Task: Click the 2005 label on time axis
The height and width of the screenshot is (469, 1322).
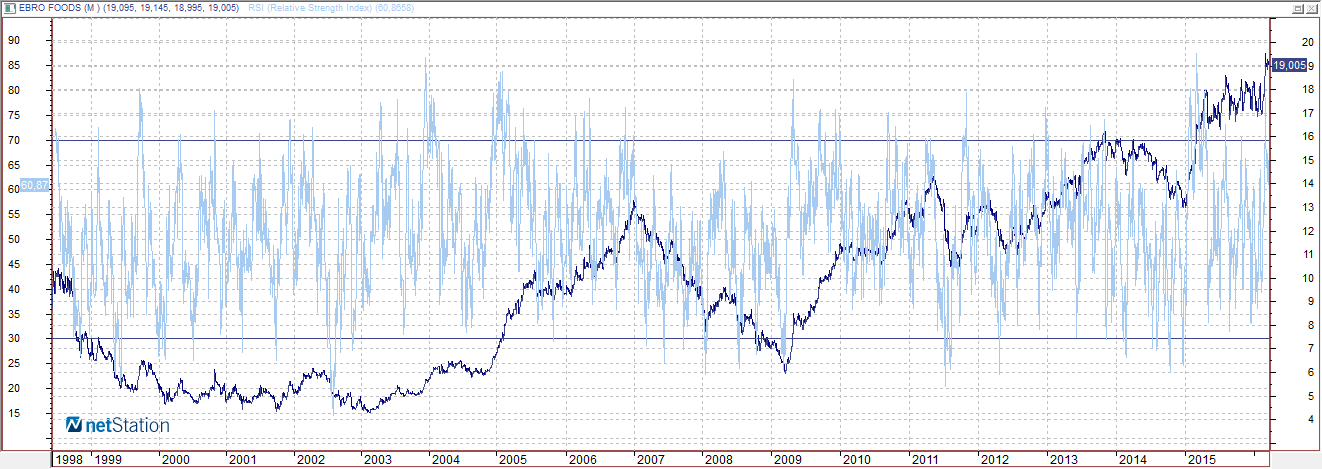Action: coord(512,459)
